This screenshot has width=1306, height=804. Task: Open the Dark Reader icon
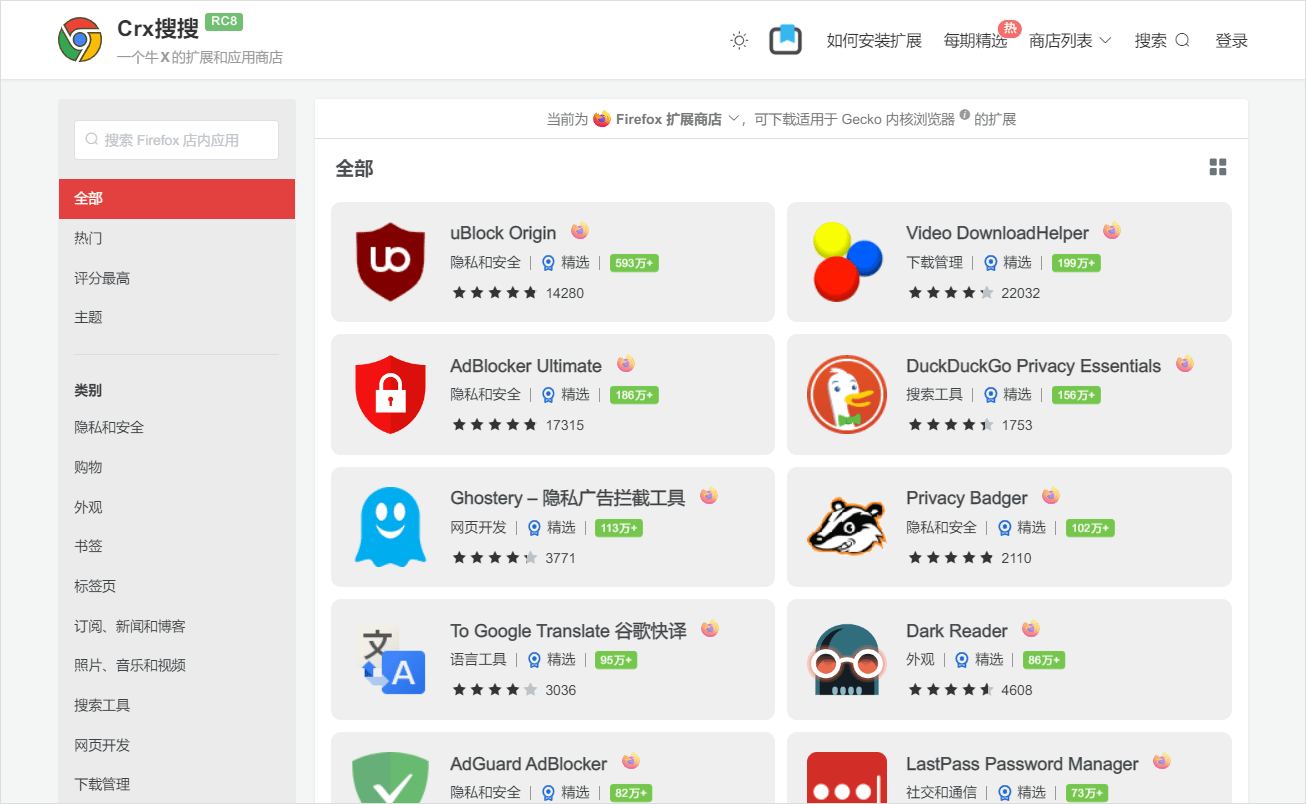847,659
